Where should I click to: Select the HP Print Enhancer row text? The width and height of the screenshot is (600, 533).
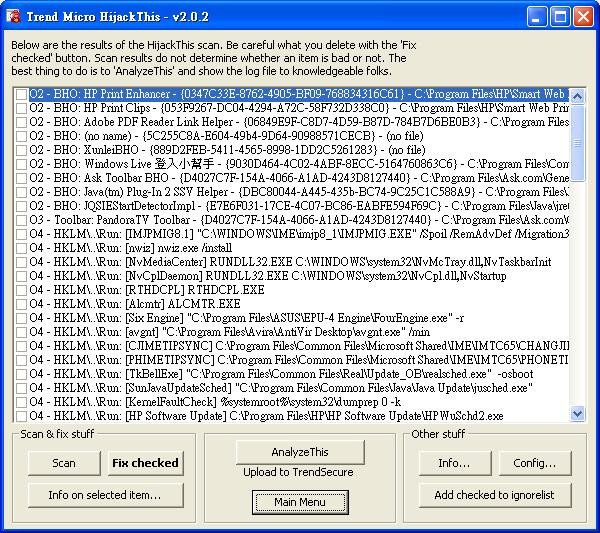pyautogui.click(x=299, y=94)
